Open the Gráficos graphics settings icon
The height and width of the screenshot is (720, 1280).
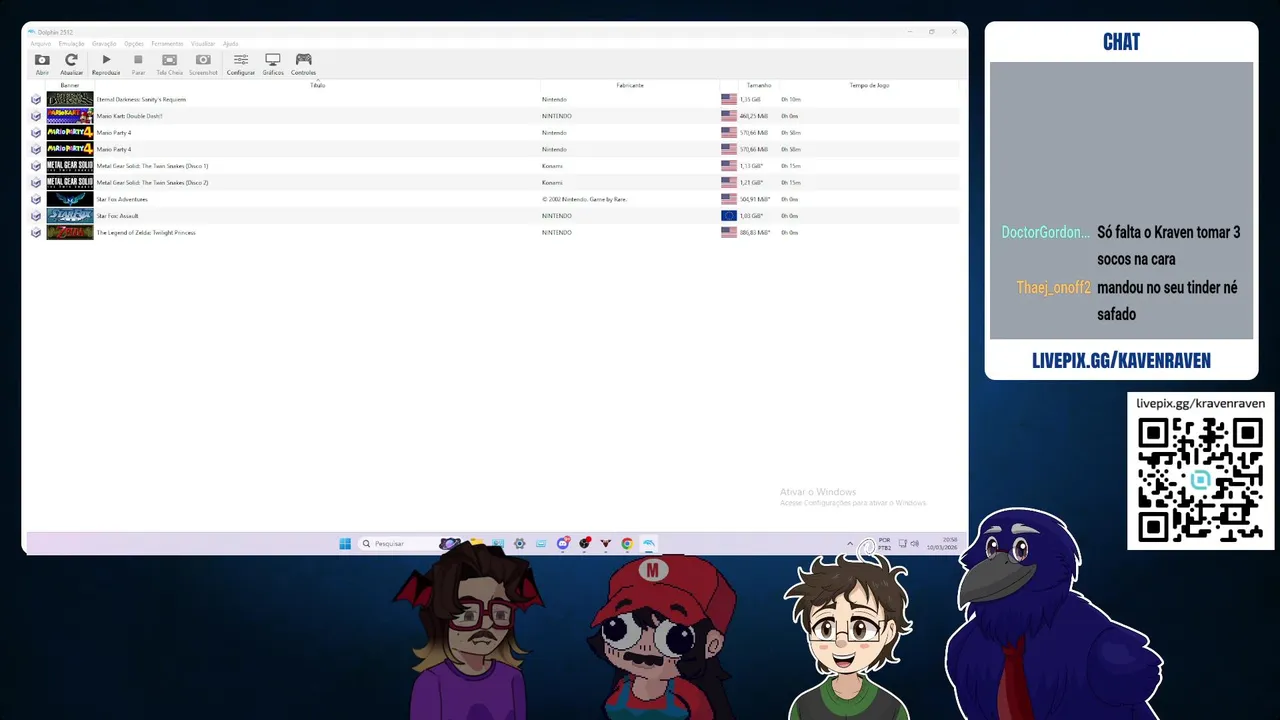coord(273,64)
